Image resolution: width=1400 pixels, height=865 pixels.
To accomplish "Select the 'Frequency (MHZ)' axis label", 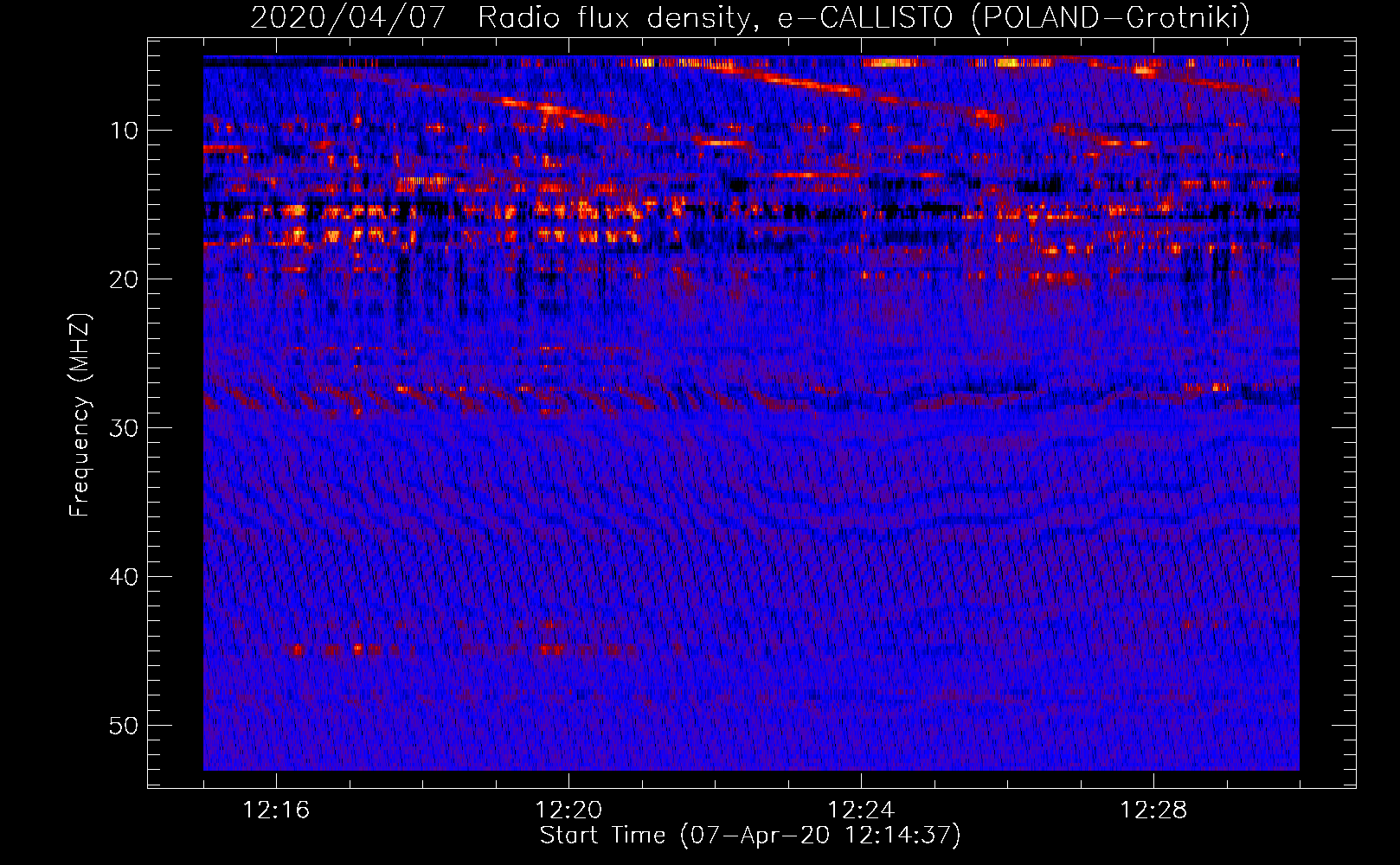I will [x=80, y=415].
